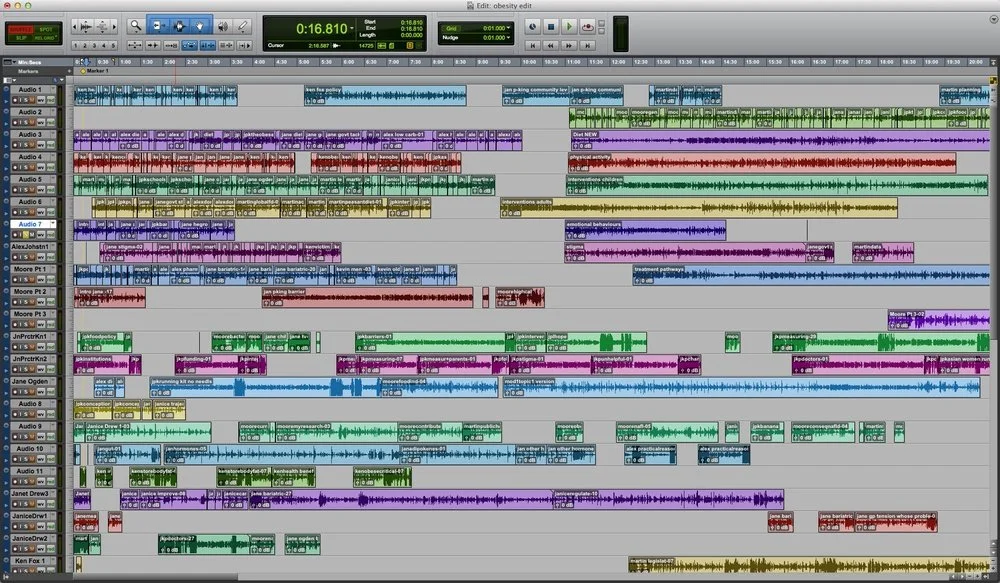Open Nudge value dropdown
1000x583 pixels.
[508, 37]
